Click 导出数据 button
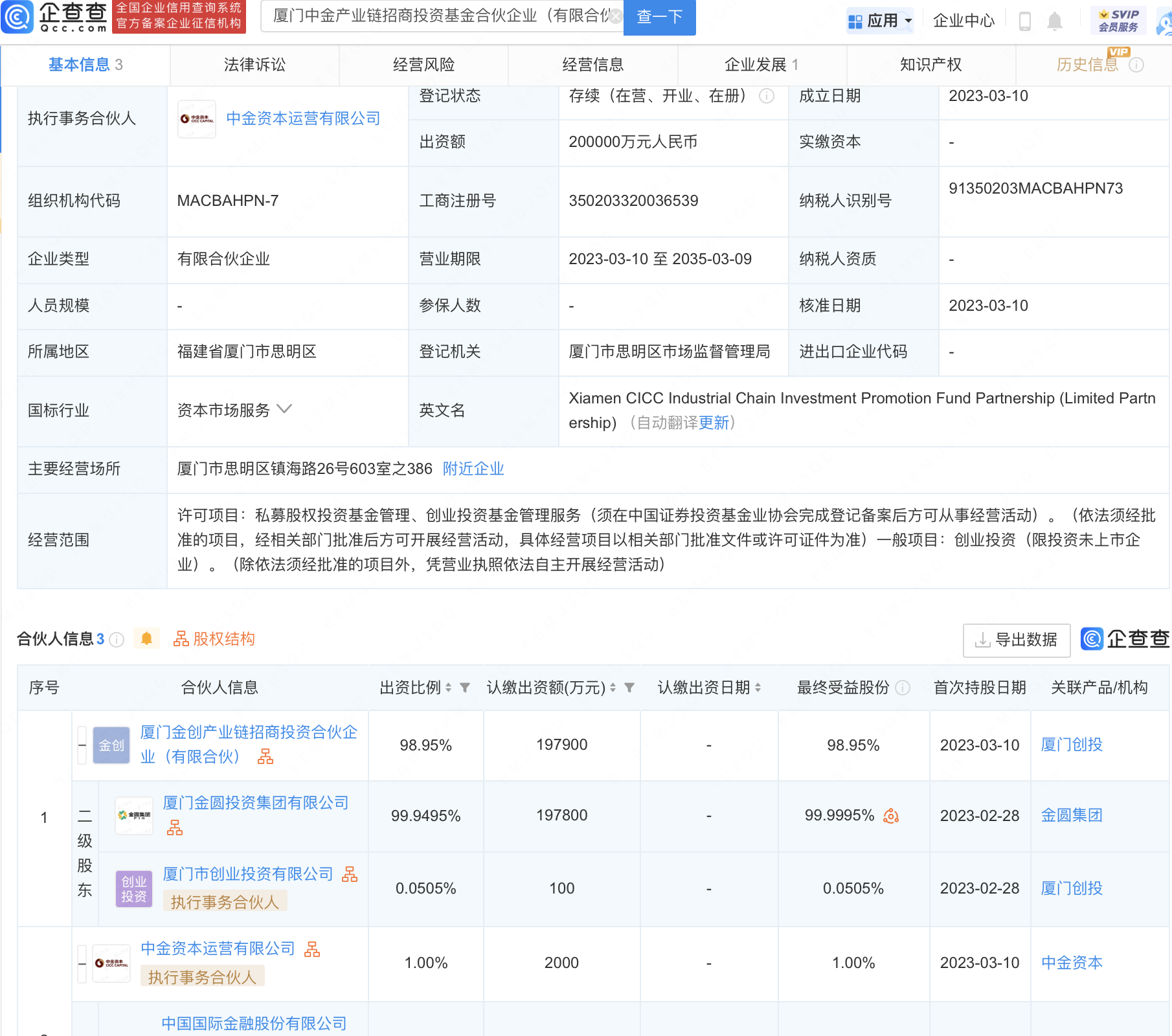 click(x=1016, y=640)
